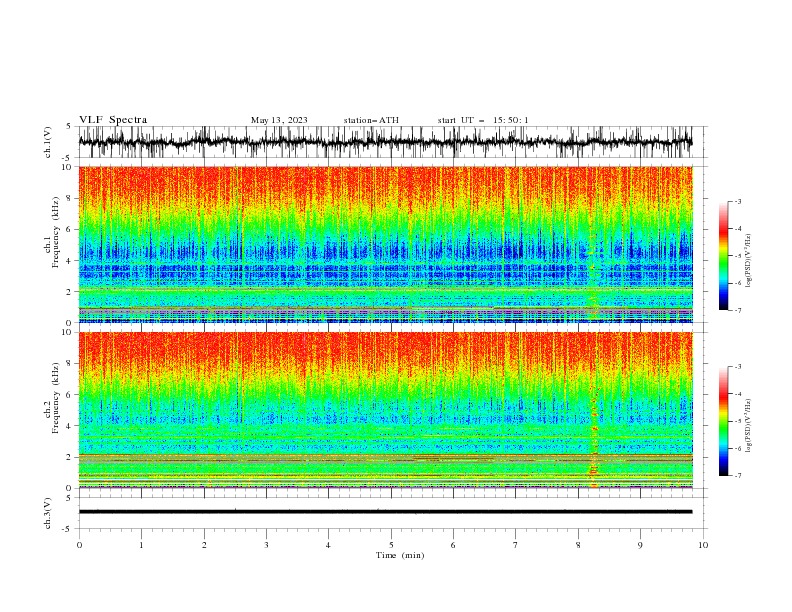Click the "station=ATH" label

(371, 120)
